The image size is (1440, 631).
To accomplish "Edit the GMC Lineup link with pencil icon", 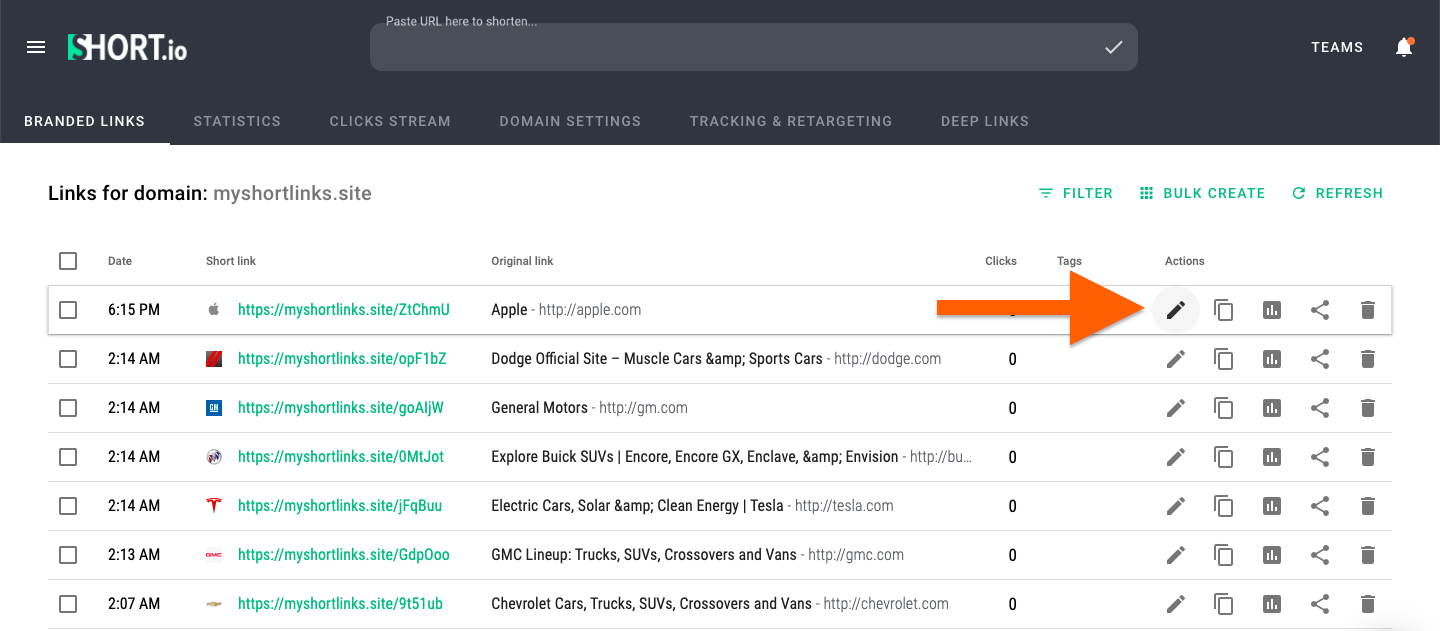I will pos(1175,555).
